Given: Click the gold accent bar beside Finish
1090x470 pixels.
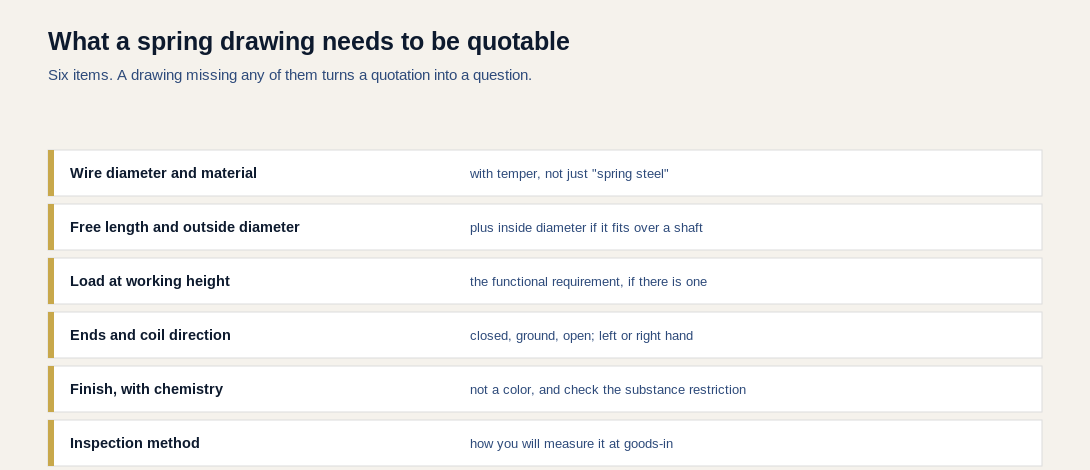Looking at the screenshot, I should (51, 389).
